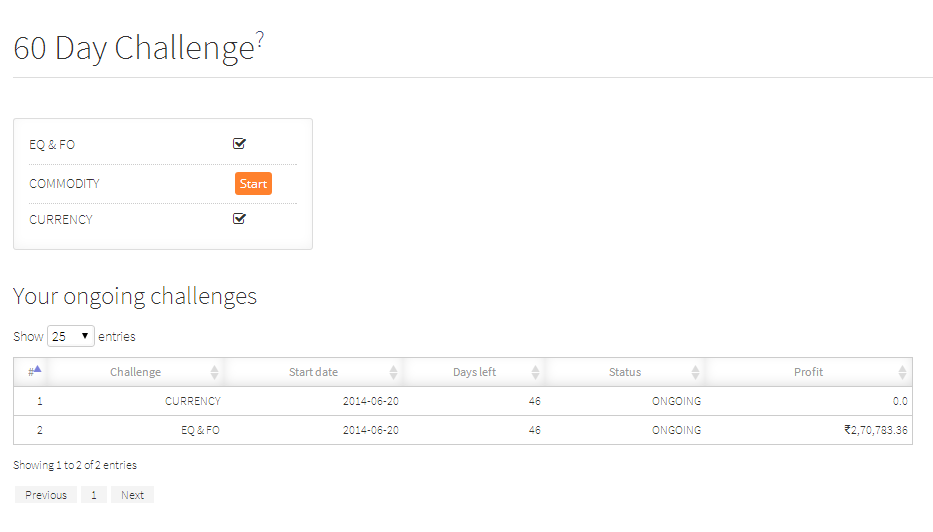The width and height of the screenshot is (933, 532).
Task: Go to Next page
Action: [132, 495]
